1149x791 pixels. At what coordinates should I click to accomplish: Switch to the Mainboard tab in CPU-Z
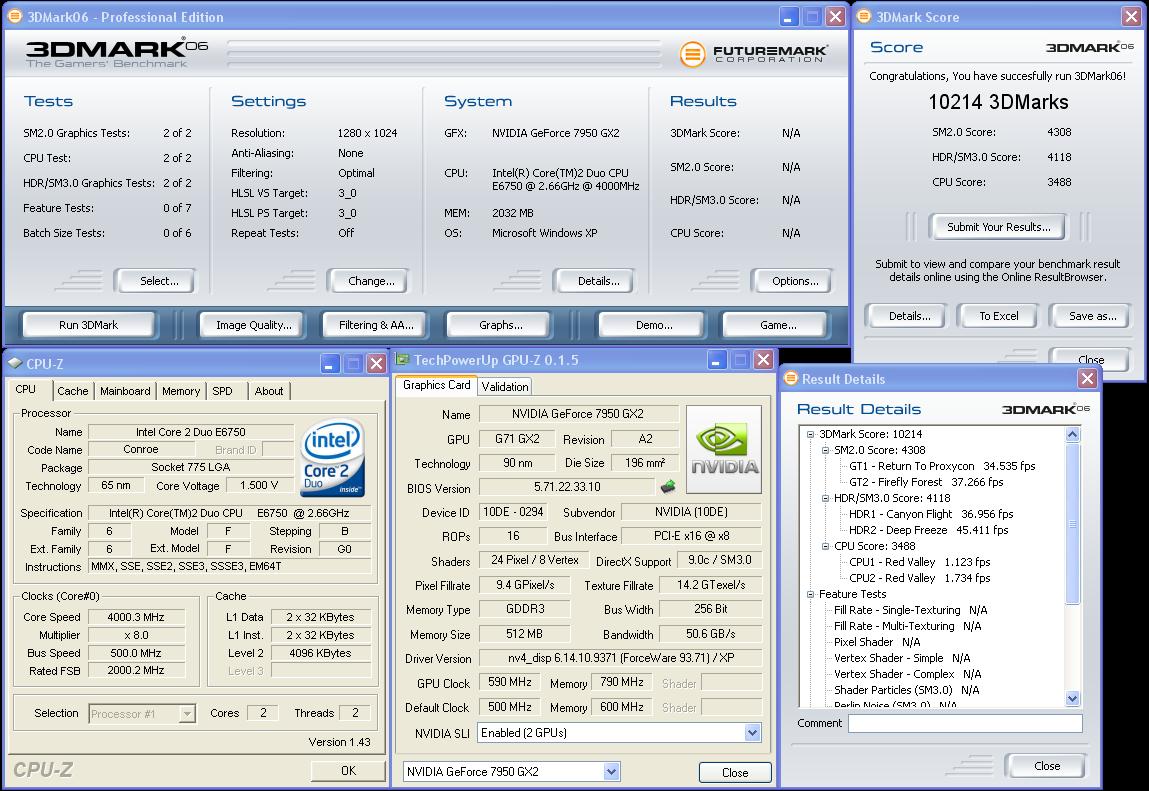point(125,391)
